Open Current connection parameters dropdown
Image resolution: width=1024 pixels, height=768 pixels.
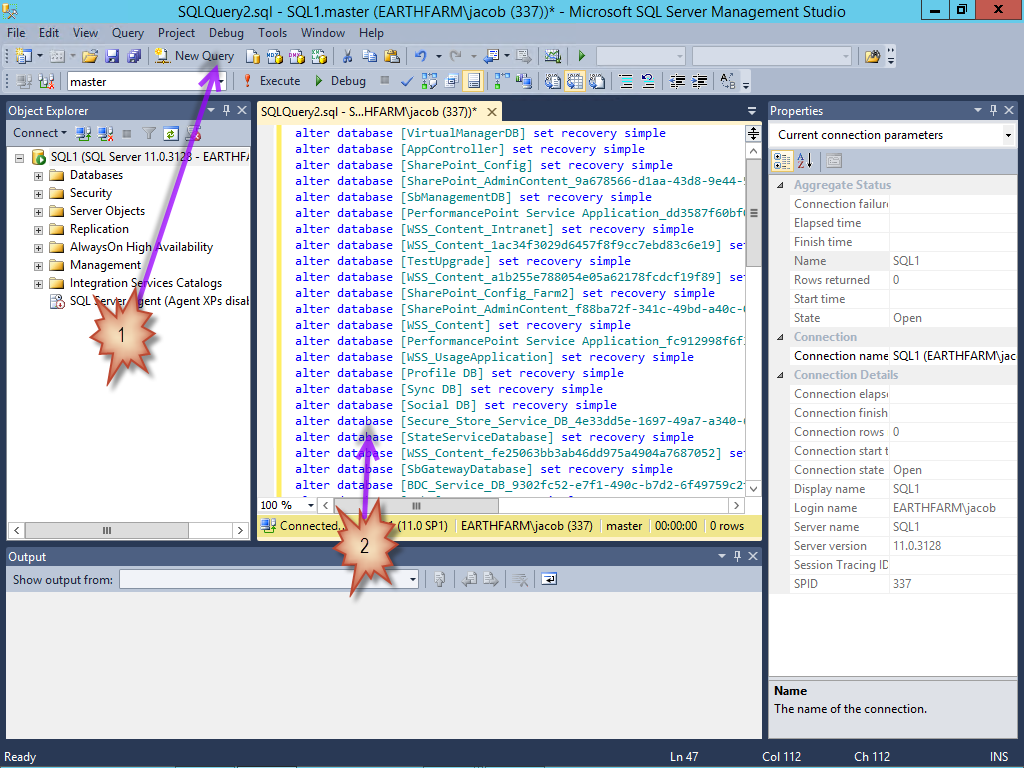click(x=1008, y=135)
